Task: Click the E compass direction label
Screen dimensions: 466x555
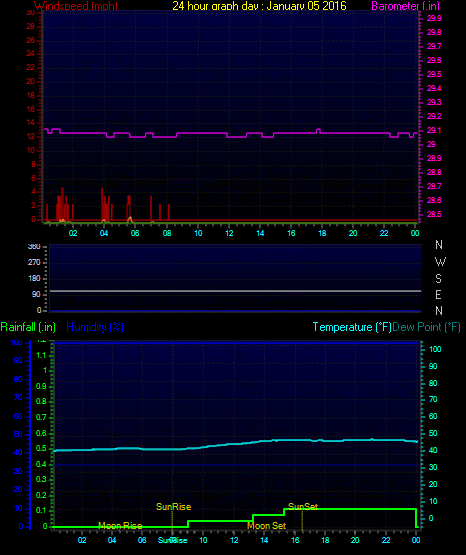Action: (x=438, y=295)
